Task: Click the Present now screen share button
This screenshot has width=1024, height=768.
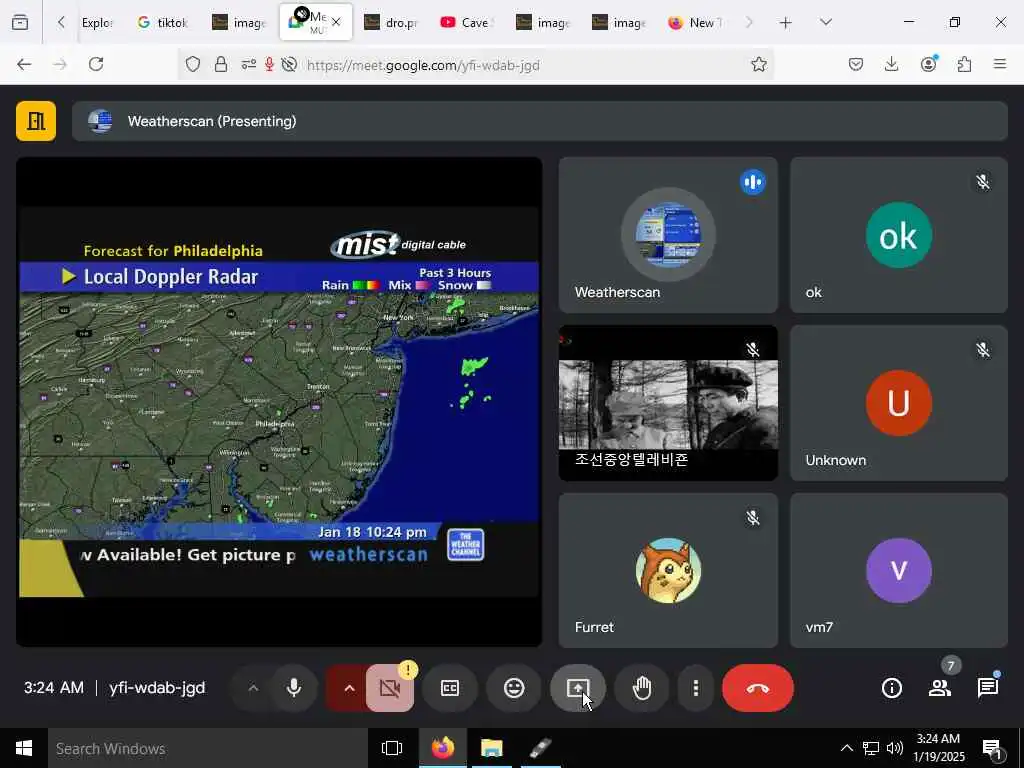Action: coord(578,688)
